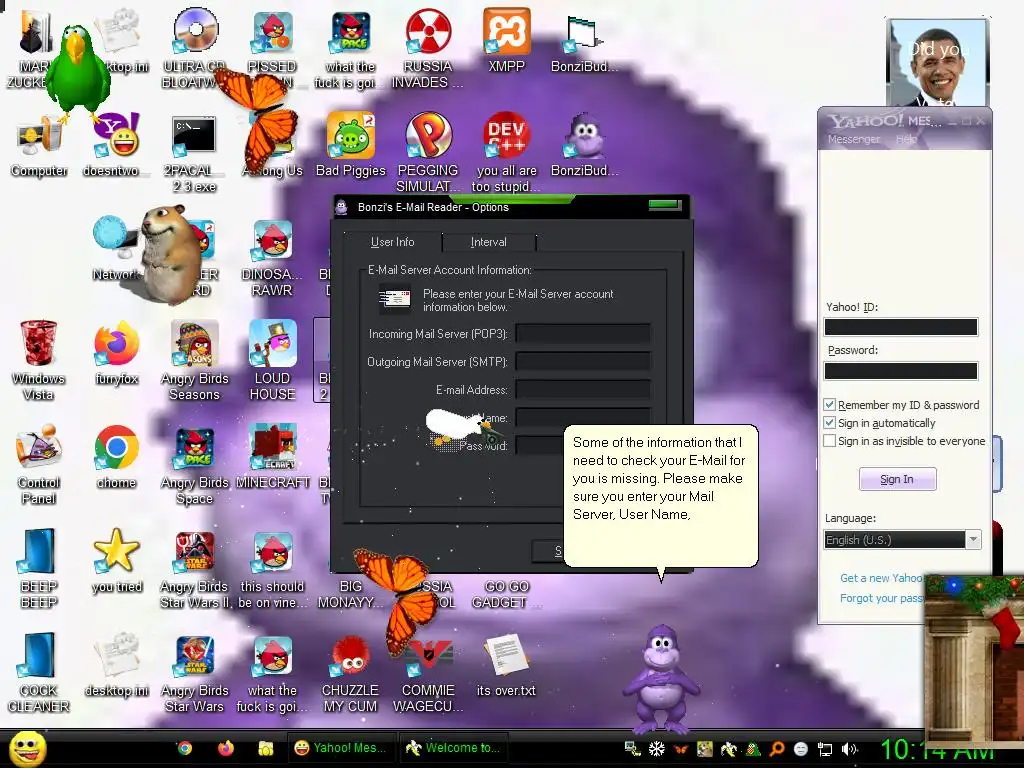Open the COMMIE WAGECU... desktop icon
Image resolution: width=1024 pixels, height=768 pixels.
[x=428, y=673]
